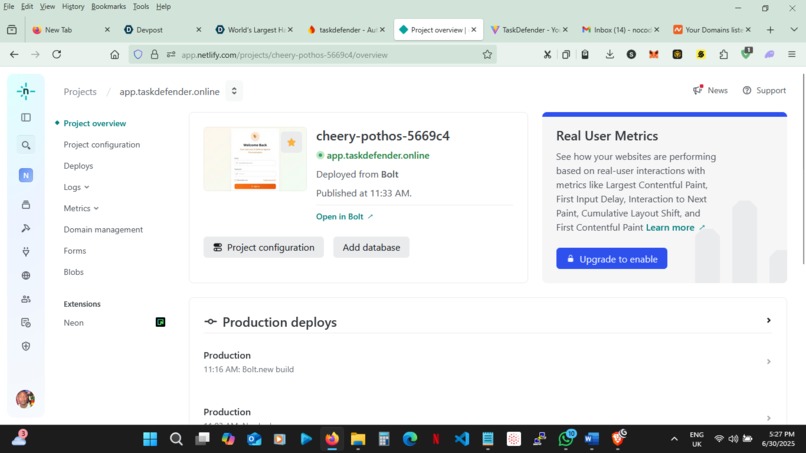Open WhatsApp from taskbar

[566, 439]
